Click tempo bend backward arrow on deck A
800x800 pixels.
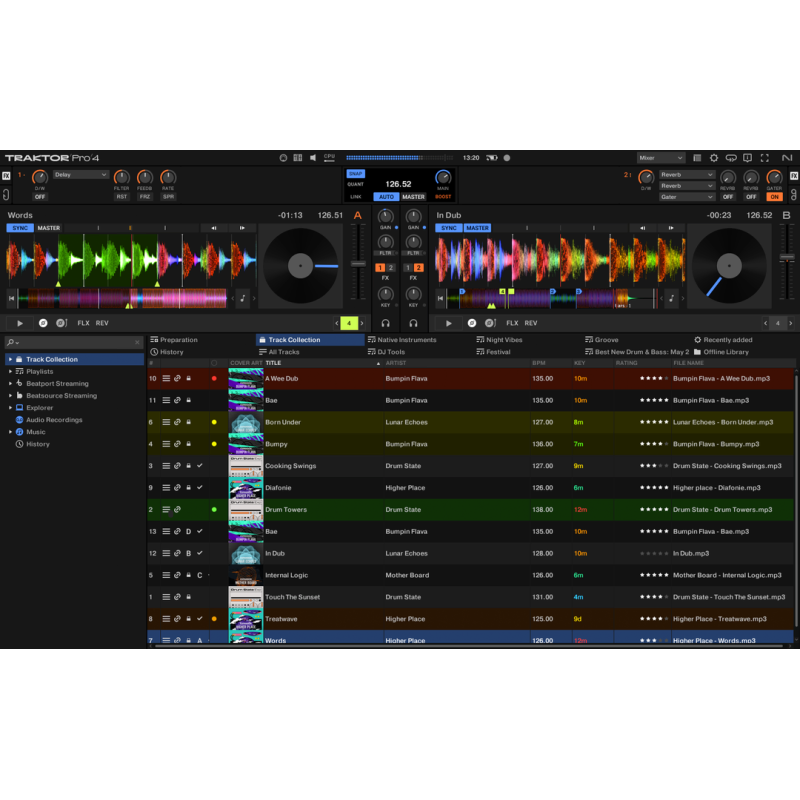click(214, 228)
